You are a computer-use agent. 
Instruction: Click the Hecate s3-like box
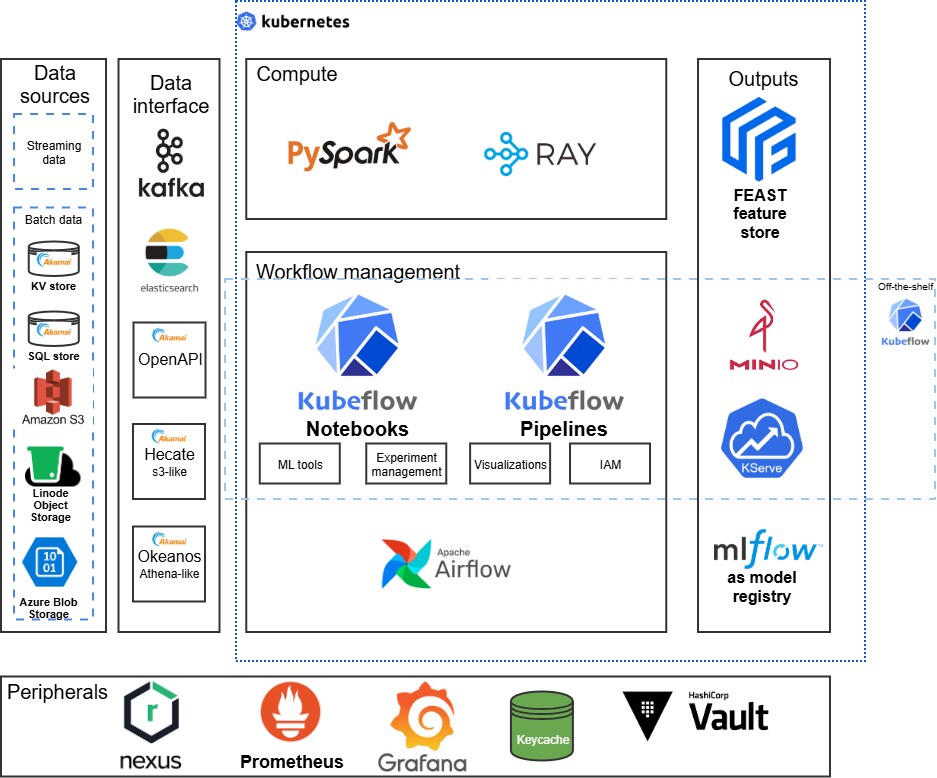[169, 461]
